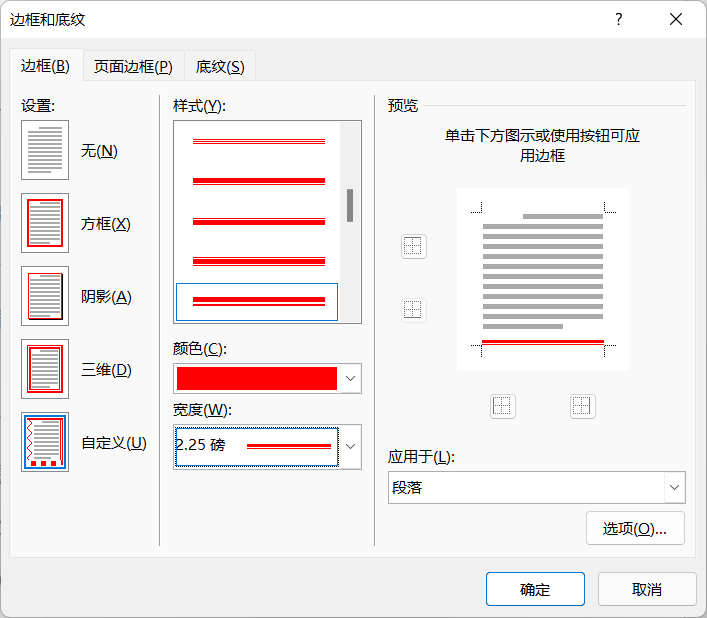Image resolution: width=707 pixels, height=618 pixels.
Task: Select the third line style in list
Action: 258,221
